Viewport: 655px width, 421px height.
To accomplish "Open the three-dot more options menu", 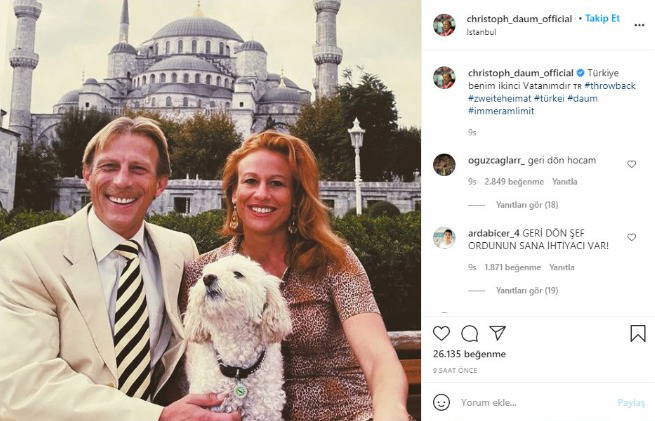I will [639, 25].
